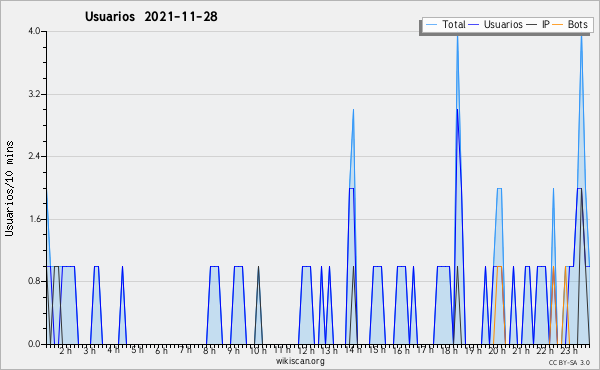This screenshot has width=600, height=370.
Task: Click the '16 h' x-axis label
Action: click(401, 351)
